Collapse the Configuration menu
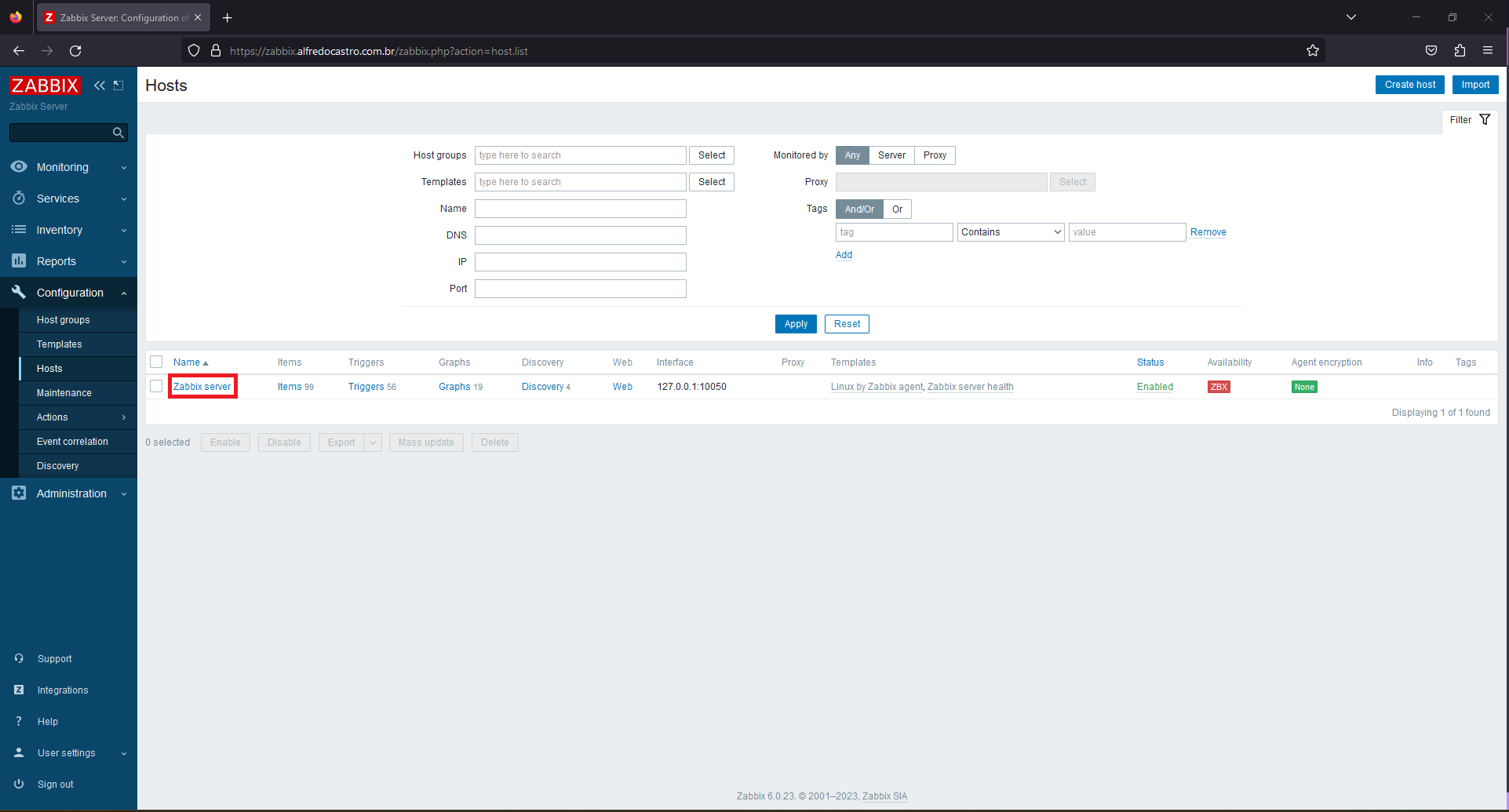 [x=68, y=293]
